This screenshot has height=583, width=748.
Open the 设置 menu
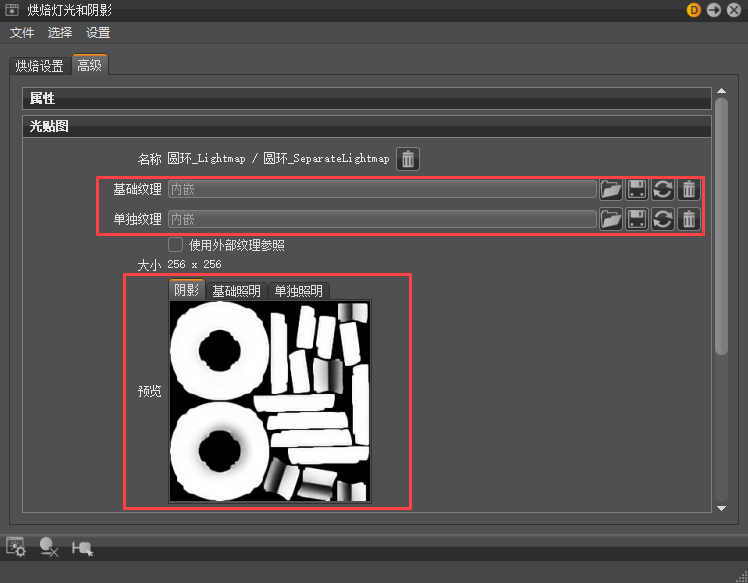click(98, 33)
